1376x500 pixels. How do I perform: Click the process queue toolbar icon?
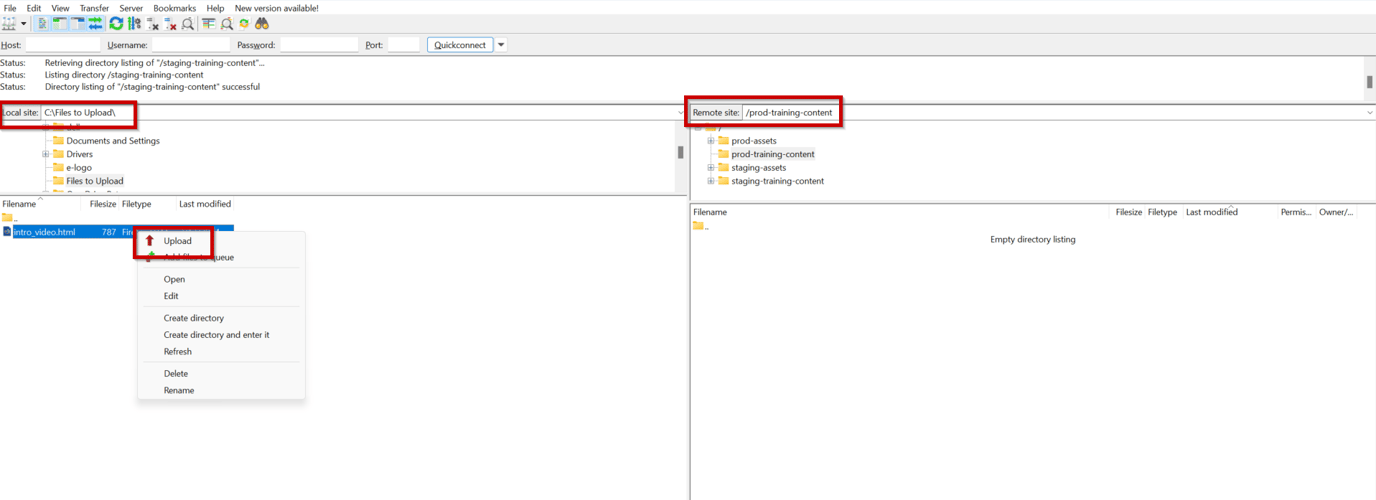point(134,24)
